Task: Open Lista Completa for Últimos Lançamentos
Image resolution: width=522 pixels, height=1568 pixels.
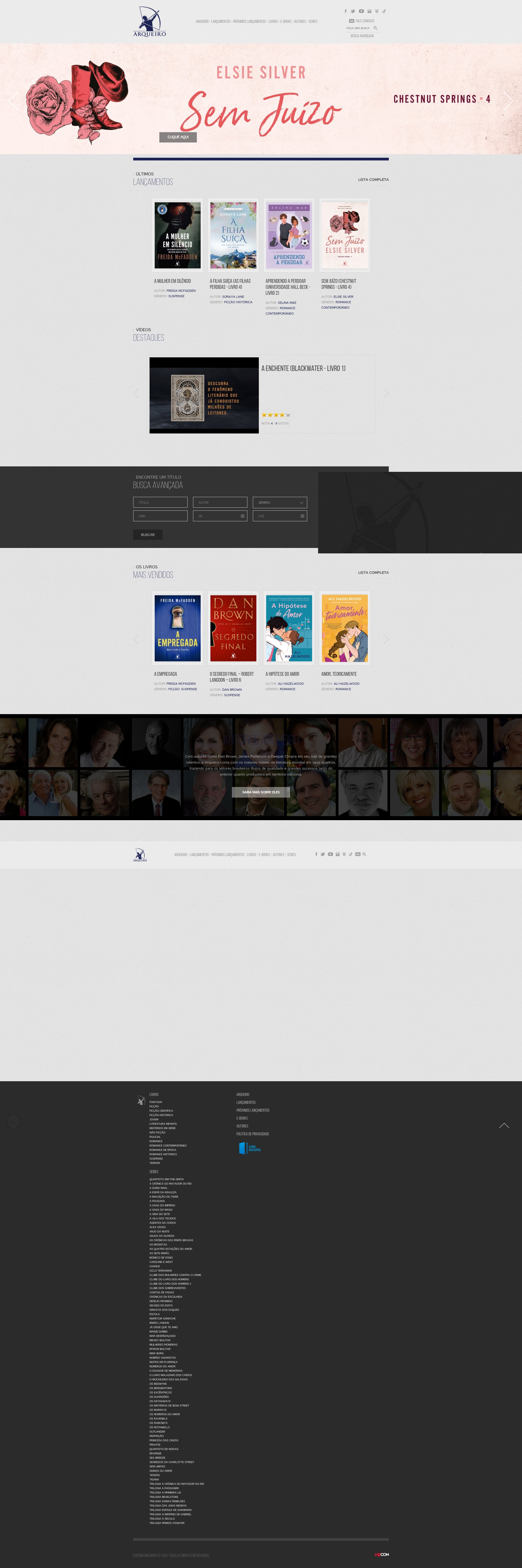Action: point(373,179)
